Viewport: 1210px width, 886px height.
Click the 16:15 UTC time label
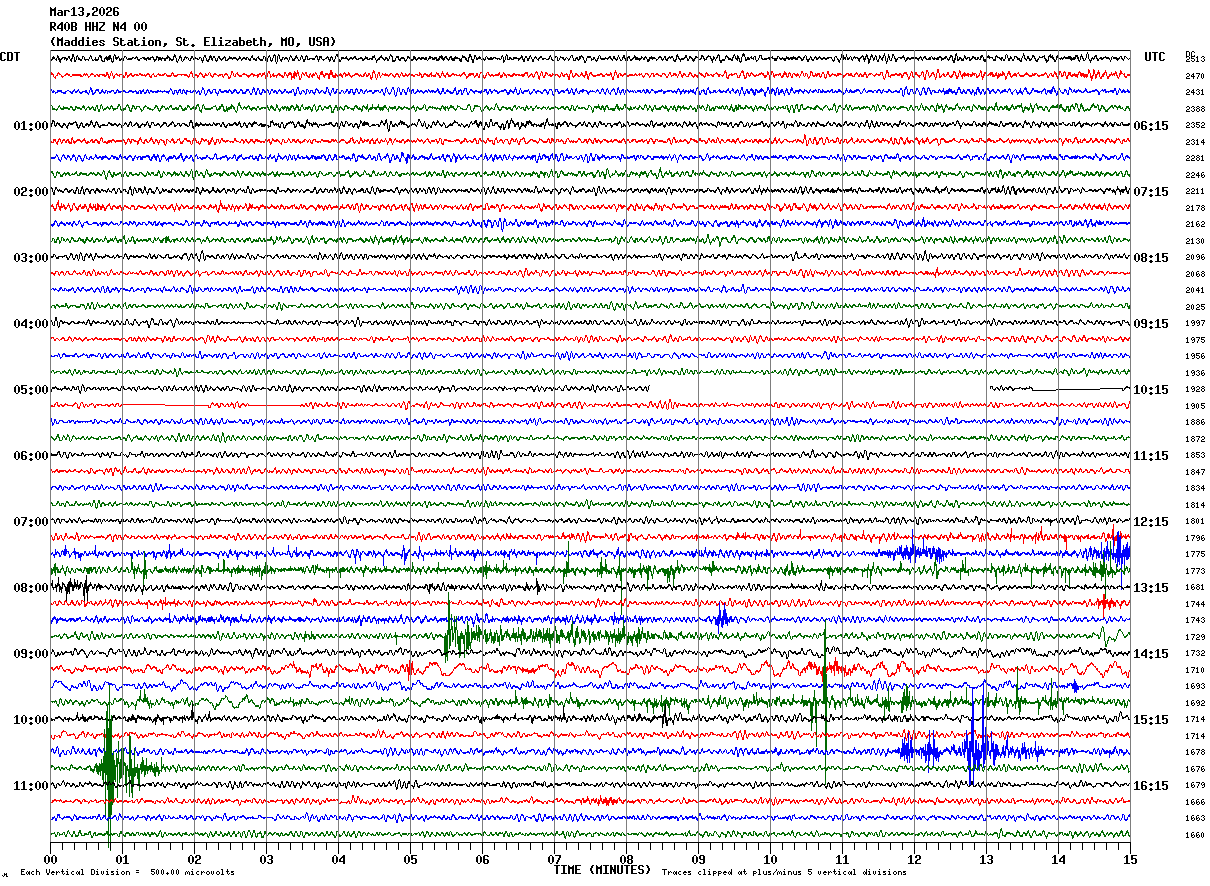click(x=1150, y=786)
